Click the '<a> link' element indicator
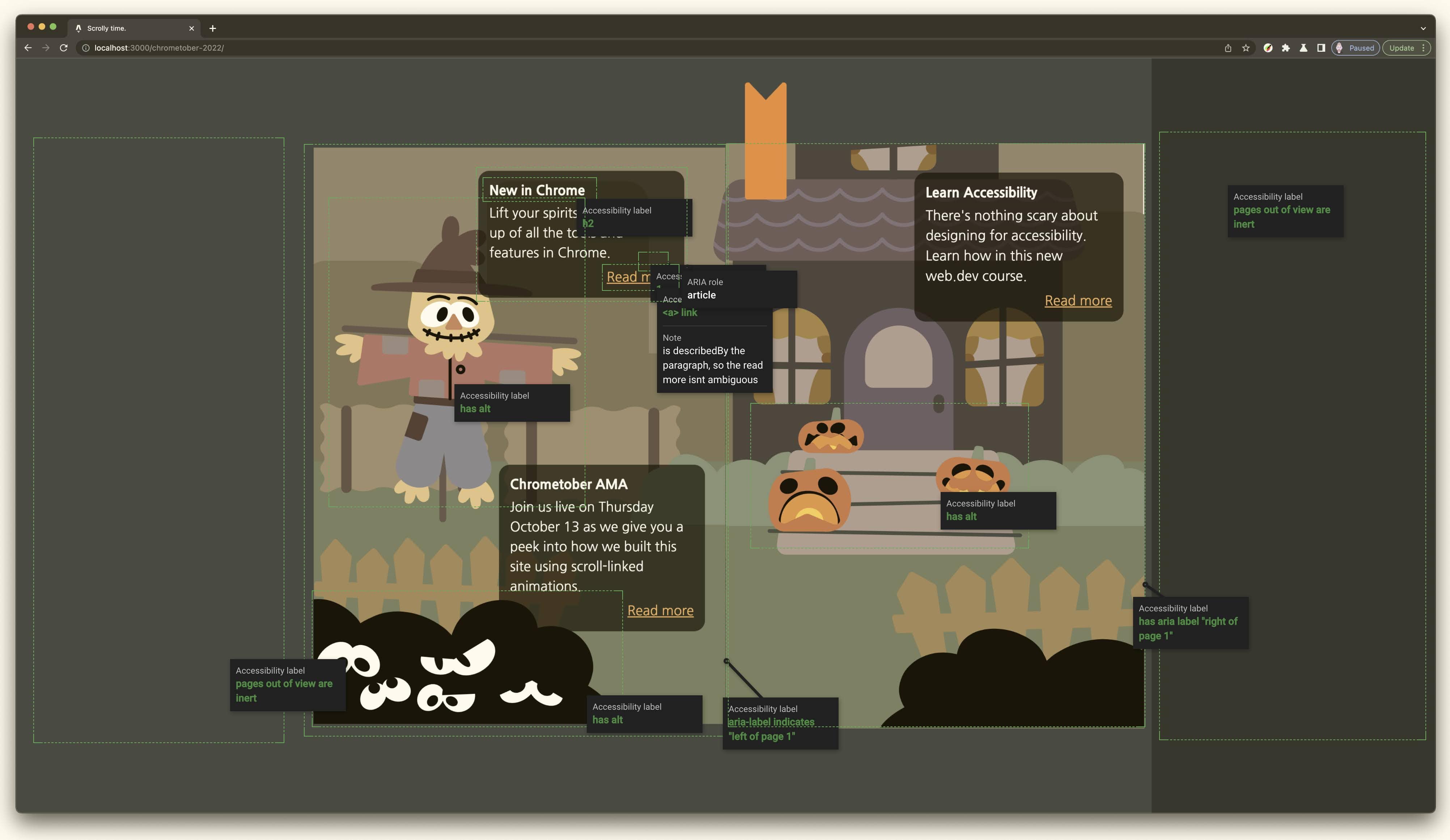1450x840 pixels. pos(679,312)
